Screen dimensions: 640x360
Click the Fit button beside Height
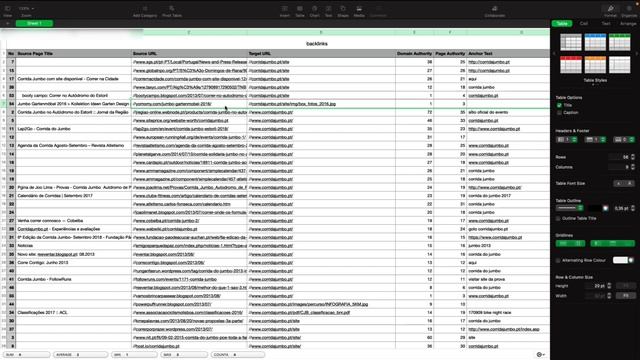coord(625,286)
